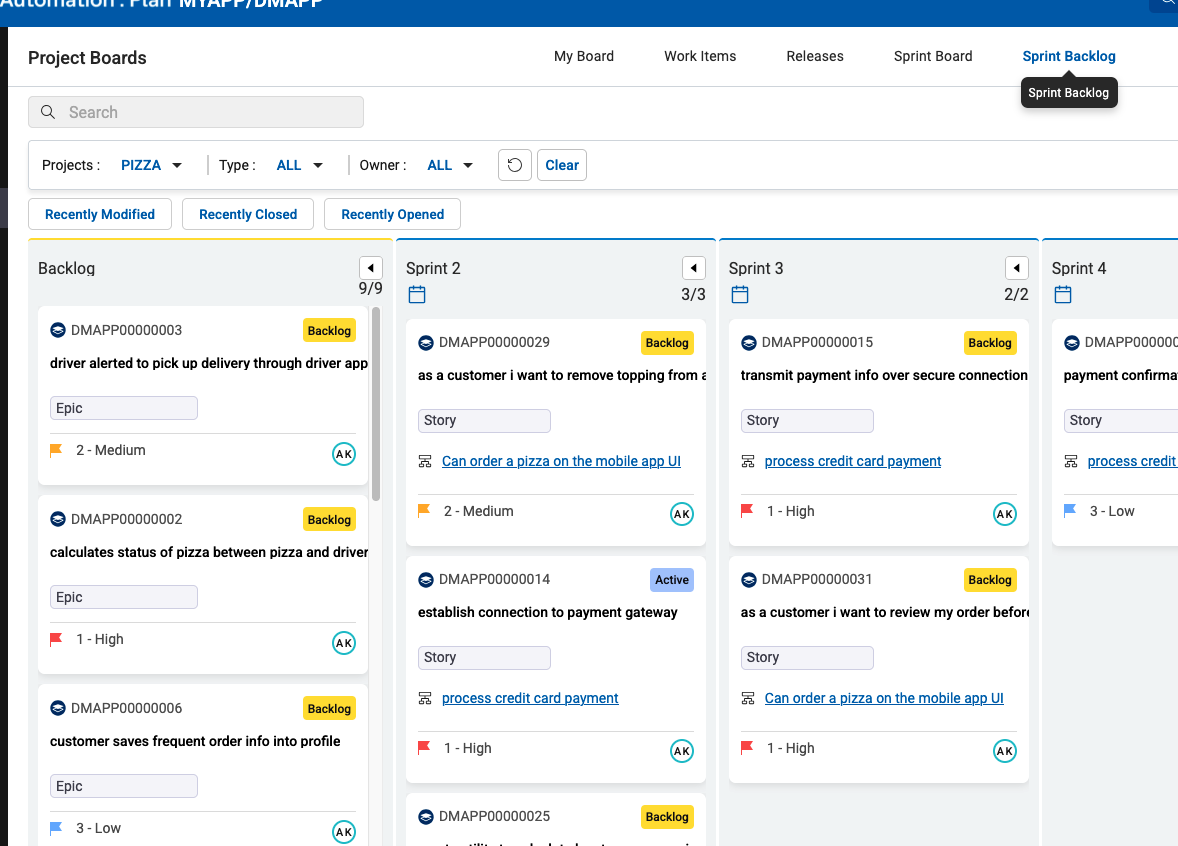Click parent hierarchy icon on DMAPP00000029
The image size is (1178, 846).
coord(425,461)
